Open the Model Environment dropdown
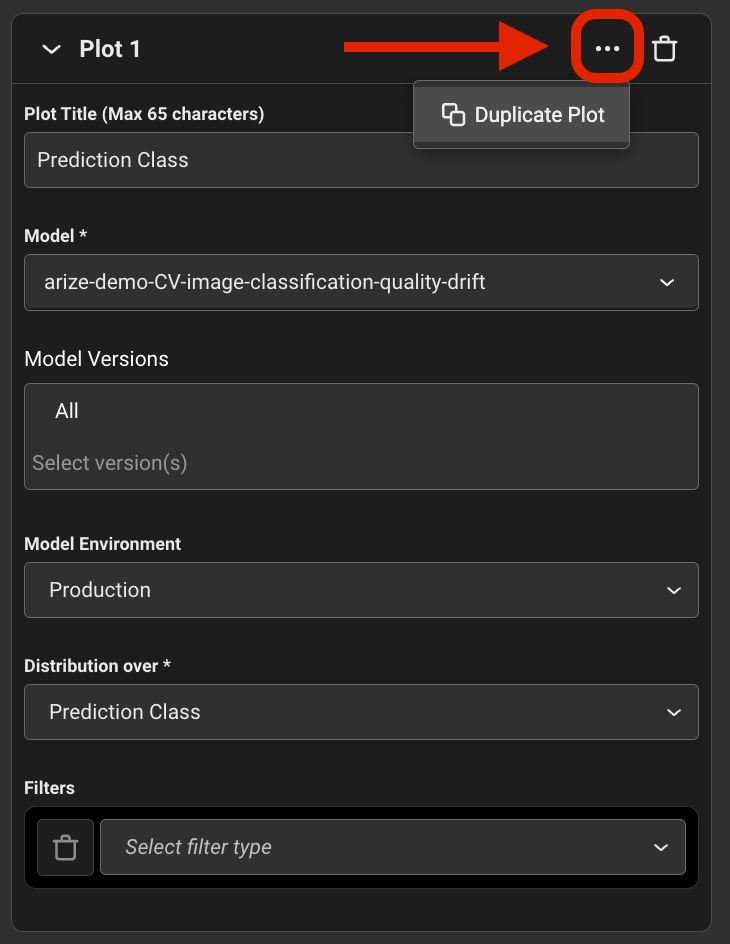 point(360,590)
